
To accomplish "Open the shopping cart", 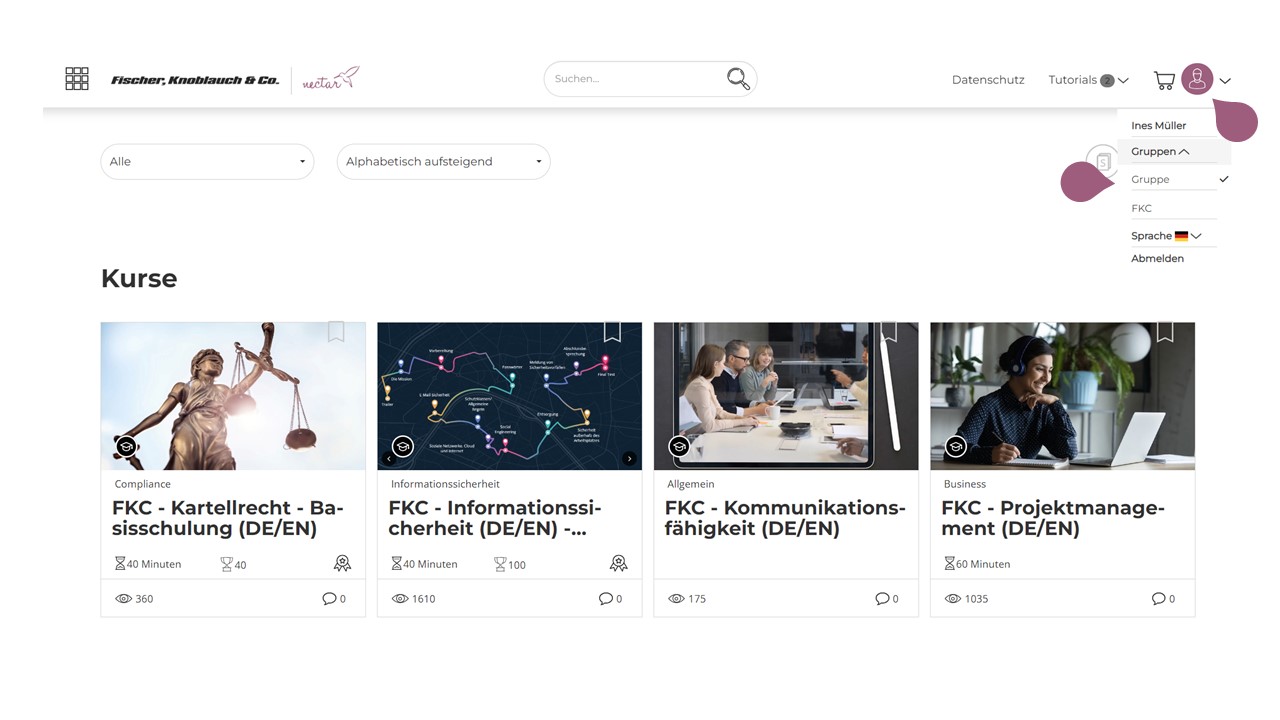I will pyautogui.click(x=1164, y=80).
